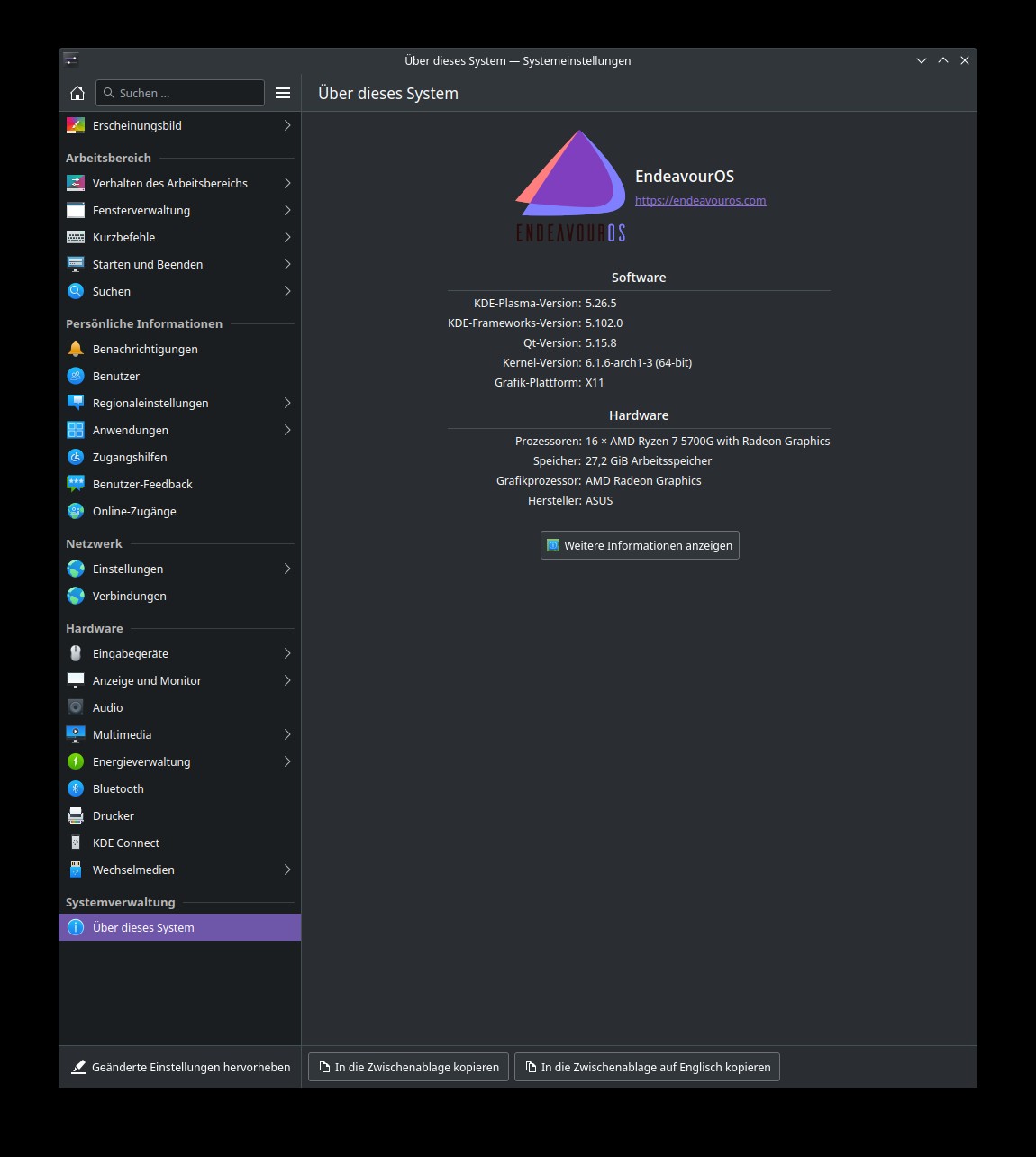
Task: Expand Anzeige und Monitor chevron
Action: pos(287,680)
